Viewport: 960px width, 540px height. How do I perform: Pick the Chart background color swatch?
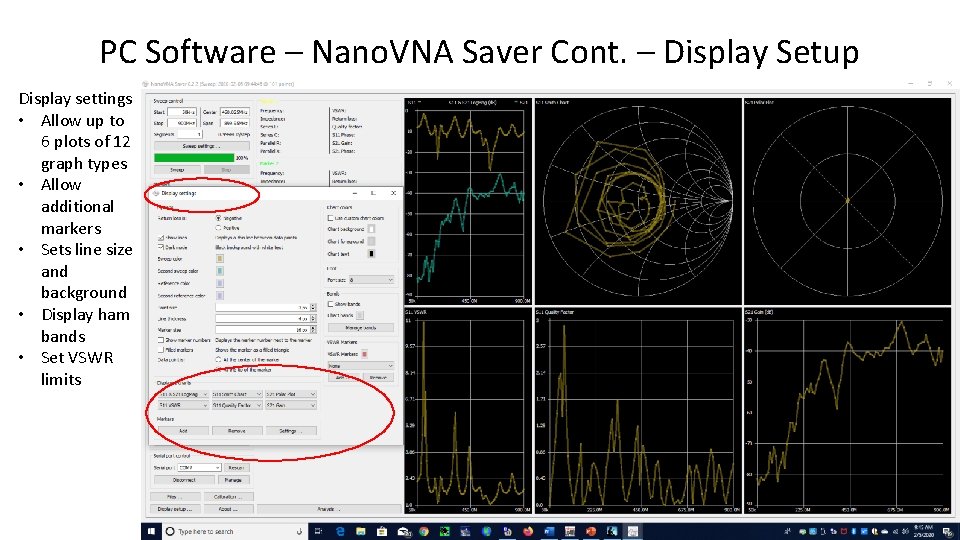coord(371,229)
